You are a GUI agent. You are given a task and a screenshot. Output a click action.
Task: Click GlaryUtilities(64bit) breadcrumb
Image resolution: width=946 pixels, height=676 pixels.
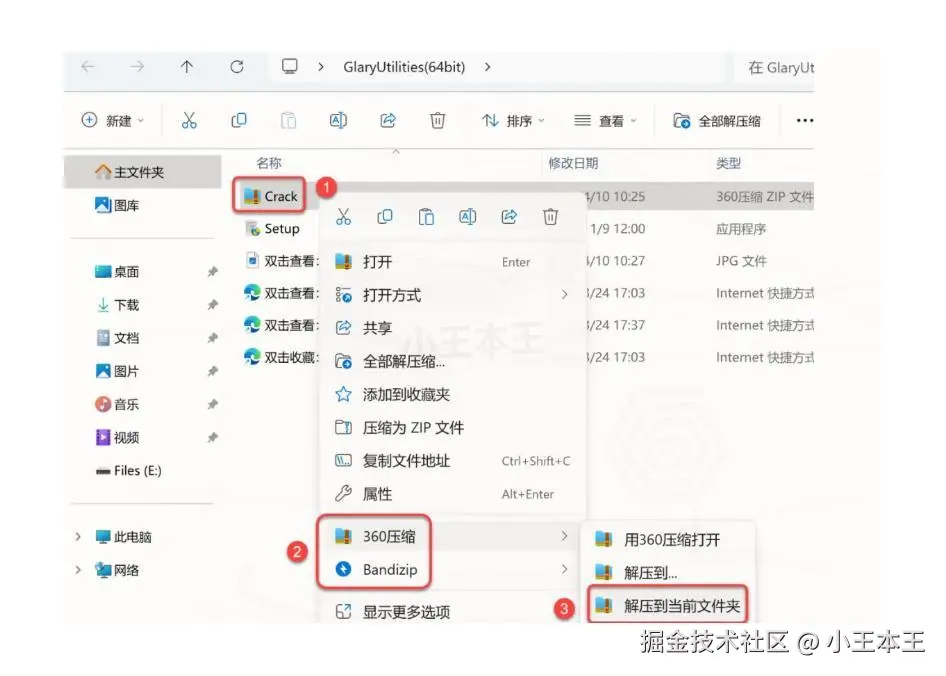[x=404, y=67]
